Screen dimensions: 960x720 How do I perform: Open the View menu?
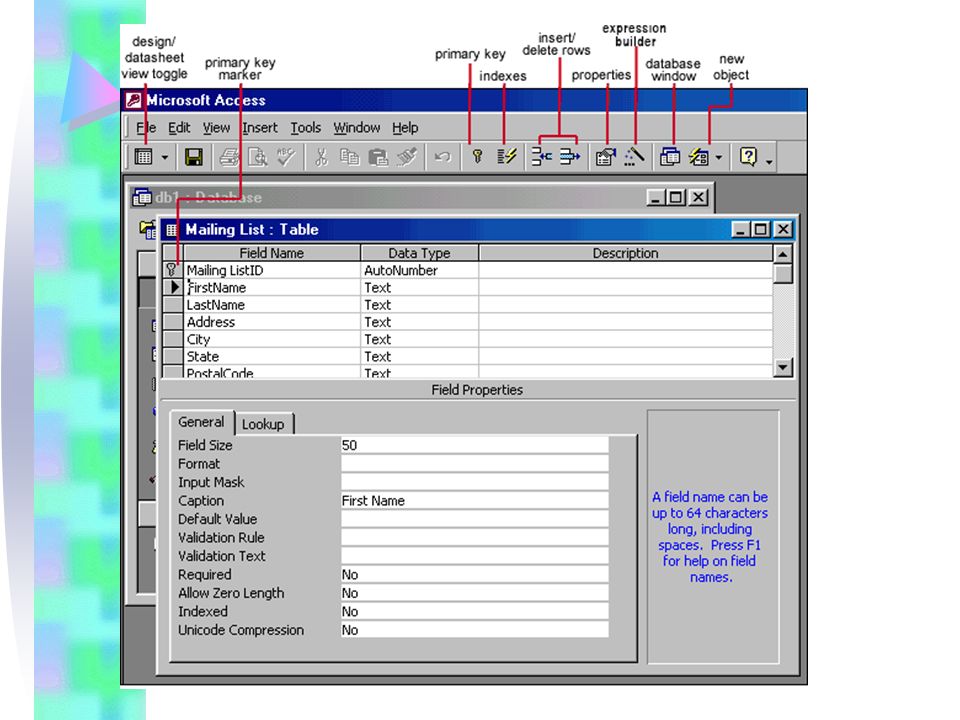(216, 128)
